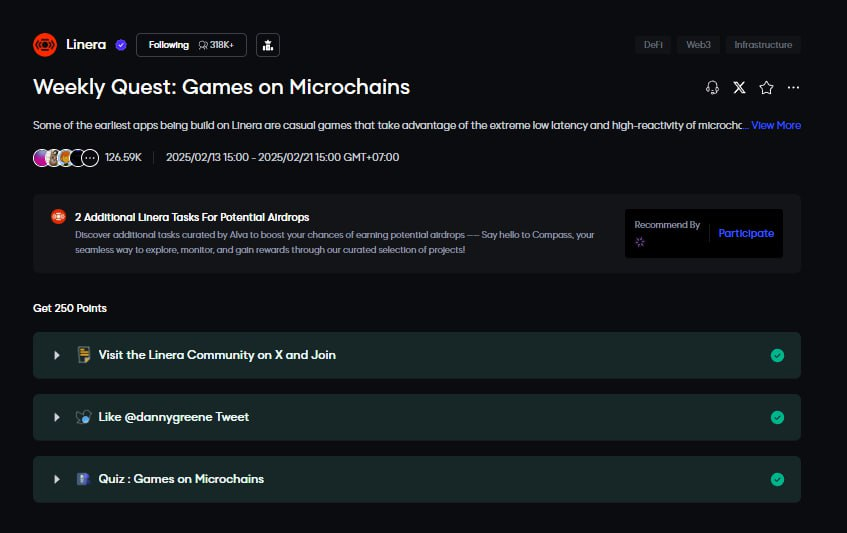The height and width of the screenshot is (533, 847).
Task: Click the document icon on the Visit Linera Community task
Action: tap(84, 355)
